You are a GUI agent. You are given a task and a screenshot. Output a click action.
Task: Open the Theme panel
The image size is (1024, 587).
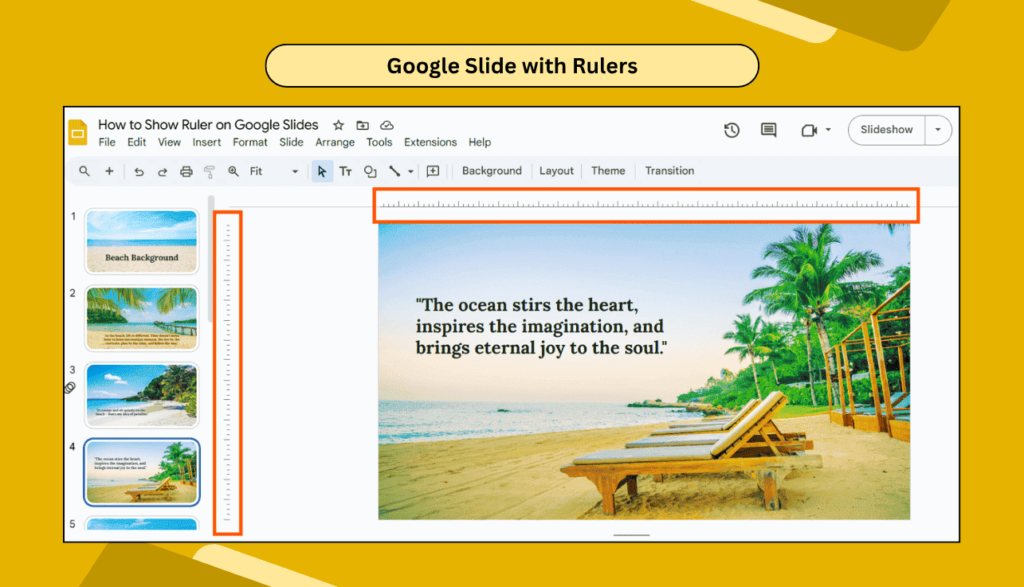click(x=608, y=171)
